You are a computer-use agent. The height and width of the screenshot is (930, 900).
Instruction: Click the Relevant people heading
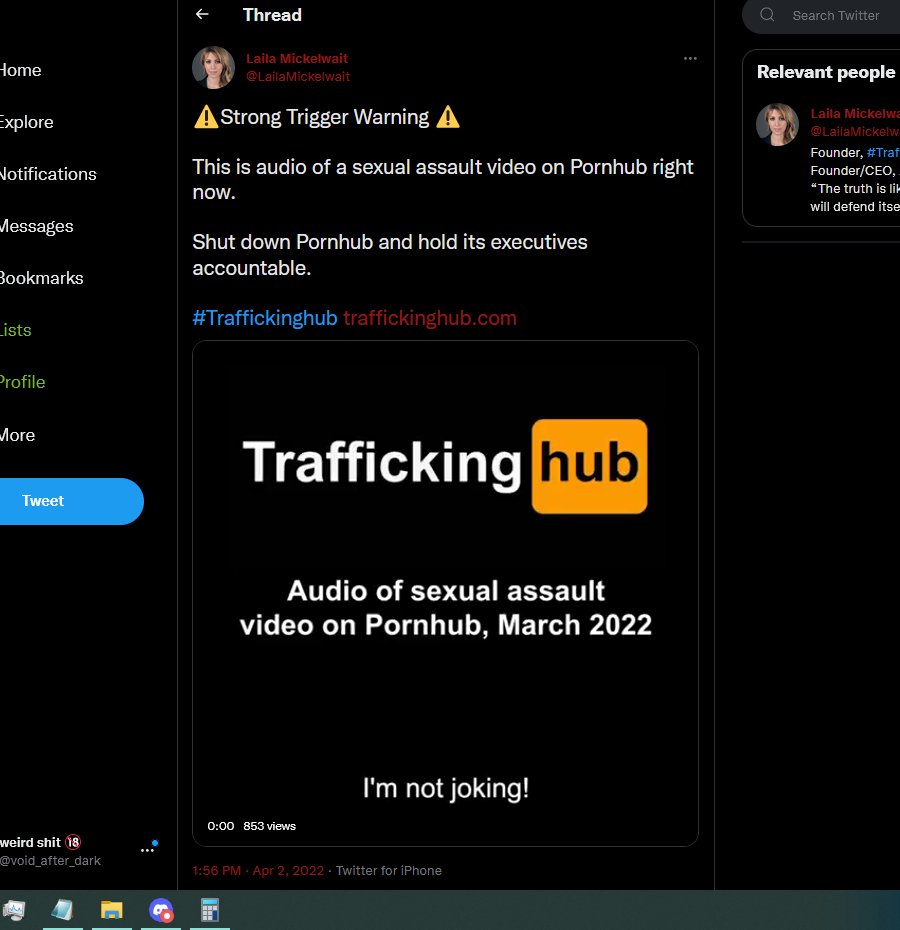pos(826,72)
